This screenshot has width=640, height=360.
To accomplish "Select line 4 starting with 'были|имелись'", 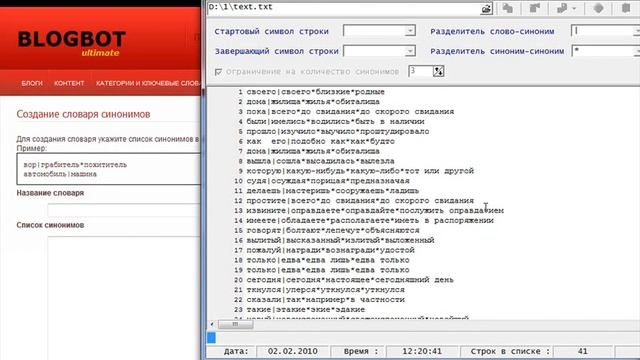I will click(335, 122).
